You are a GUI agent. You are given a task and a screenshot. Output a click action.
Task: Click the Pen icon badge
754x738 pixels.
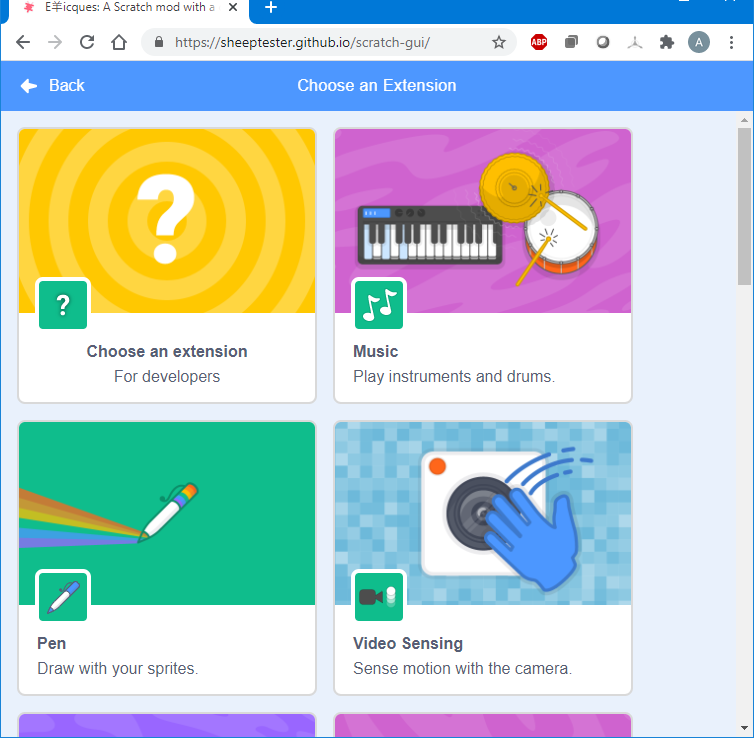63,597
